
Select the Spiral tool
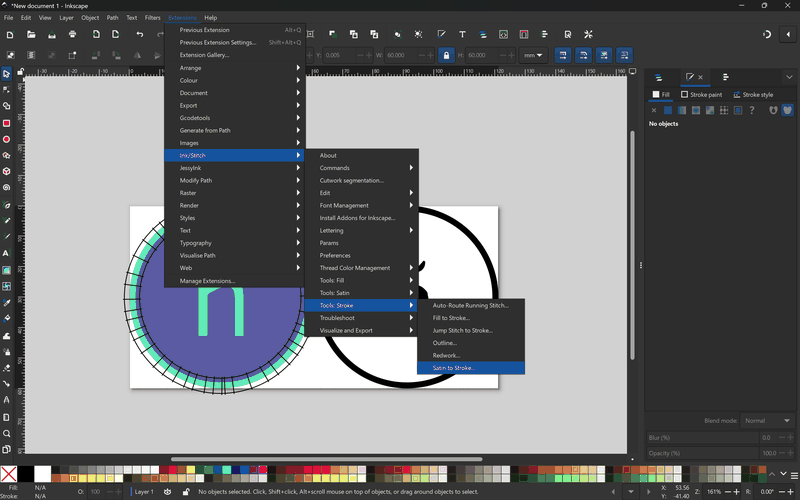(6, 188)
